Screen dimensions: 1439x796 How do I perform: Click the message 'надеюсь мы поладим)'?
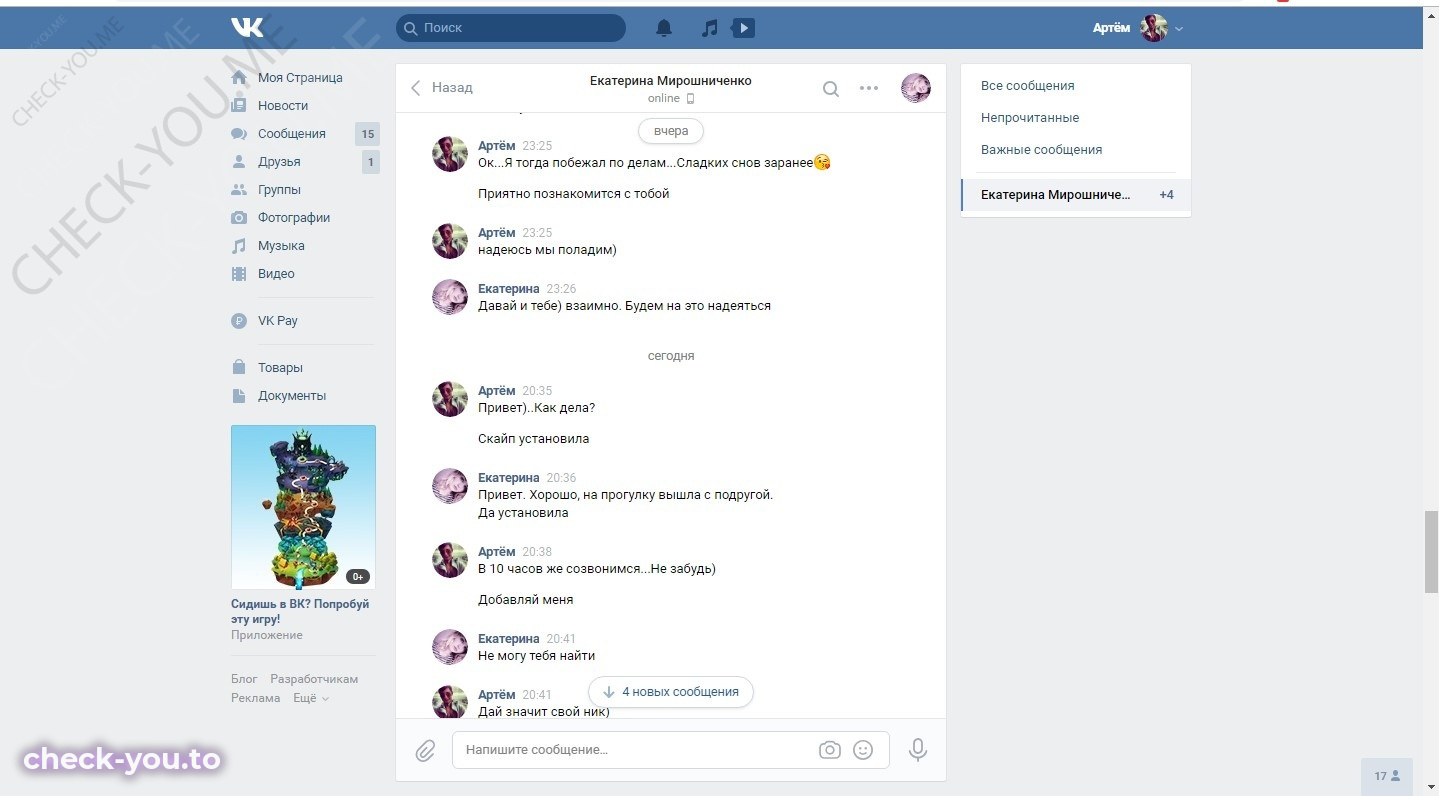547,250
